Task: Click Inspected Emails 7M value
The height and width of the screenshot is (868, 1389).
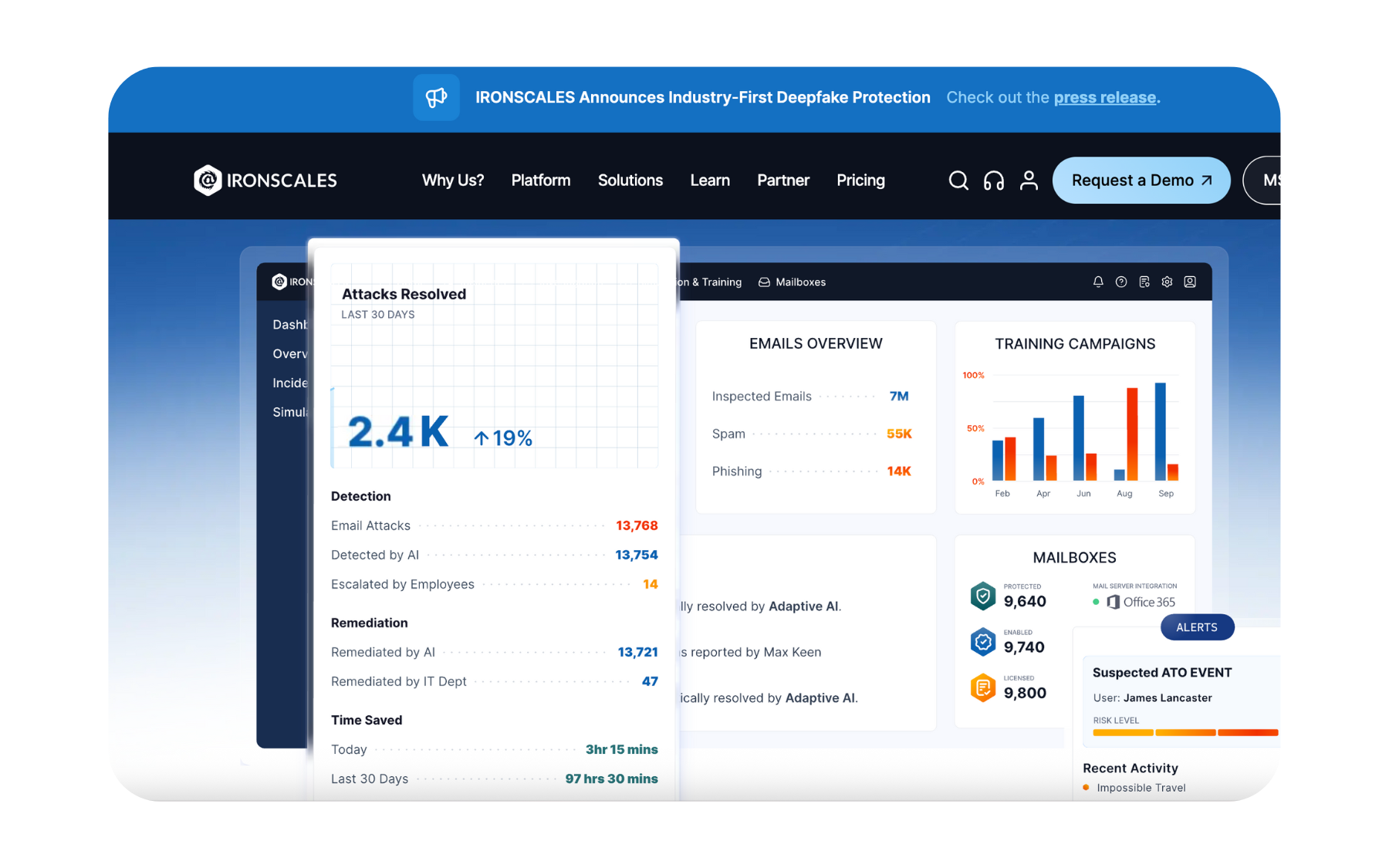Action: [x=899, y=396]
